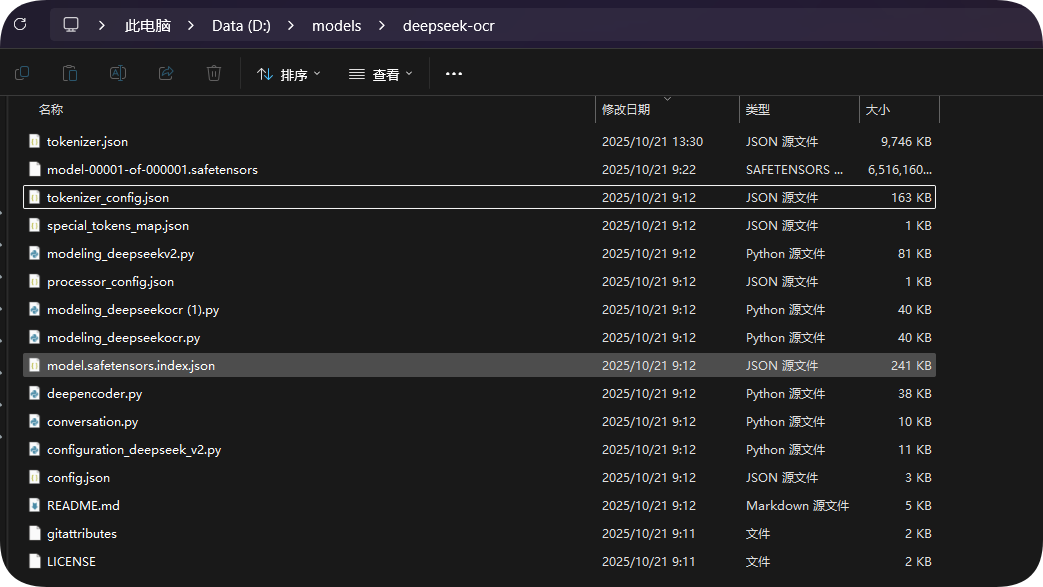The width and height of the screenshot is (1043, 587).
Task: Click the 6,516,160... size cell
Action: pyautogui.click(x=899, y=170)
